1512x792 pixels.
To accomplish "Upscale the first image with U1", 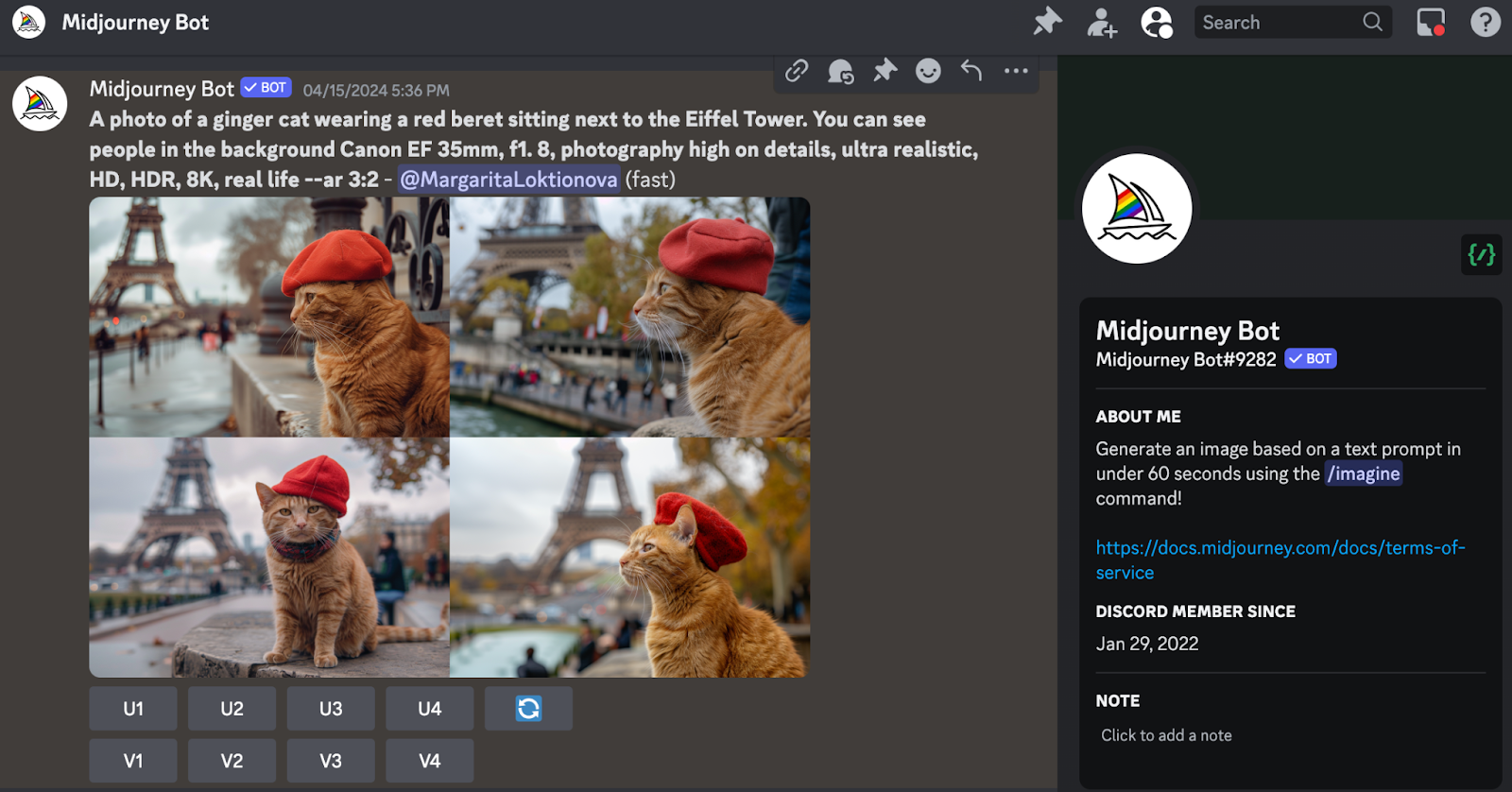I will pyautogui.click(x=133, y=709).
